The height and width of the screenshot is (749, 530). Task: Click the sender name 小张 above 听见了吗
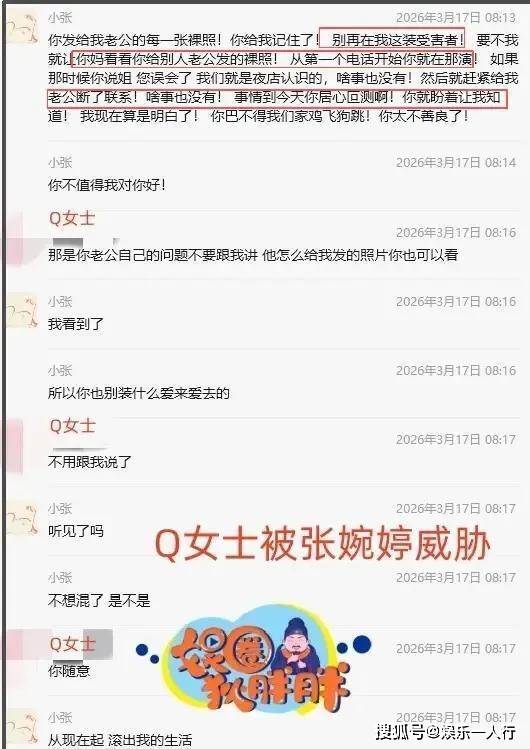pyautogui.click(x=60, y=508)
